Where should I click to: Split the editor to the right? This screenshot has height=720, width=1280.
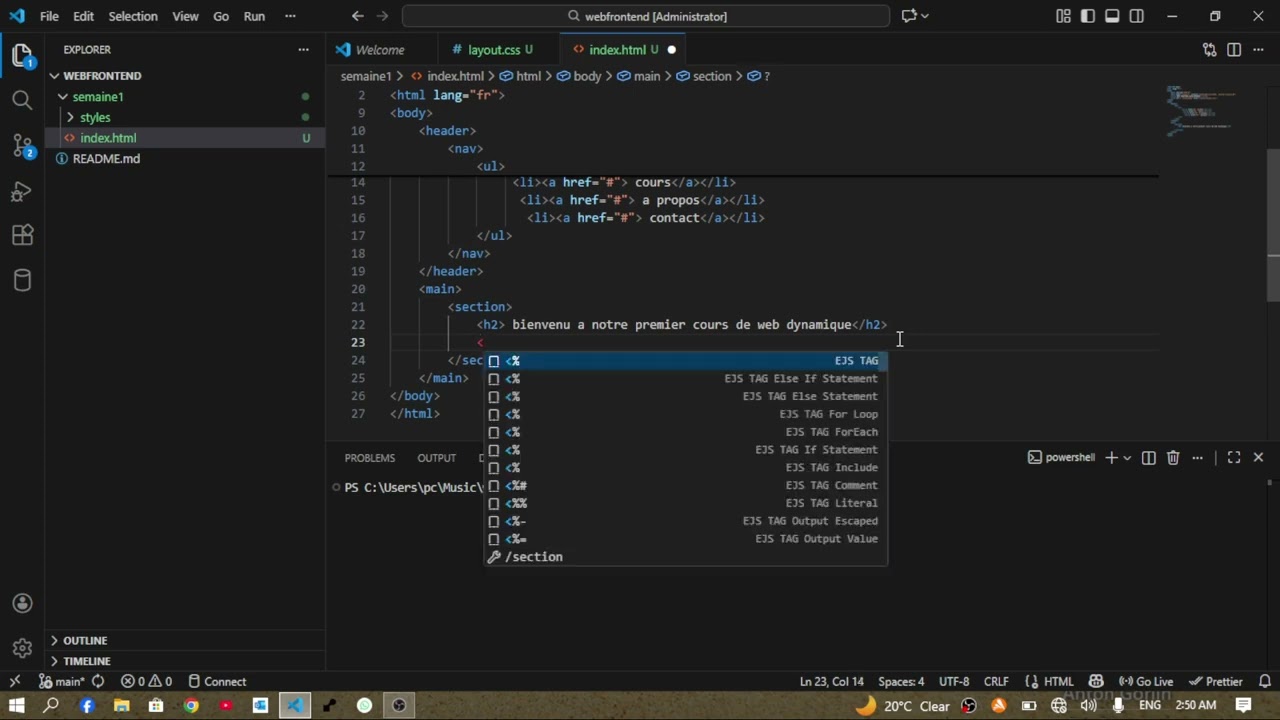[1234, 49]
